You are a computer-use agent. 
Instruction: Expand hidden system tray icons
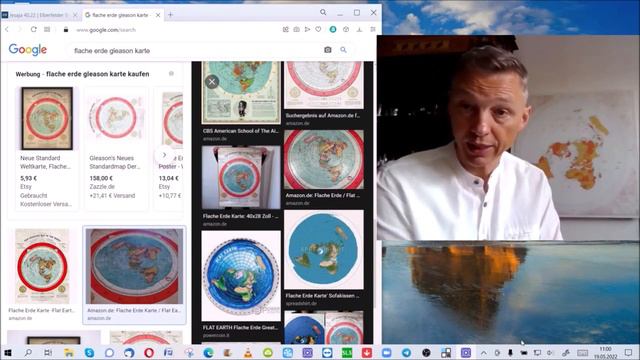[x=484, y=353]
